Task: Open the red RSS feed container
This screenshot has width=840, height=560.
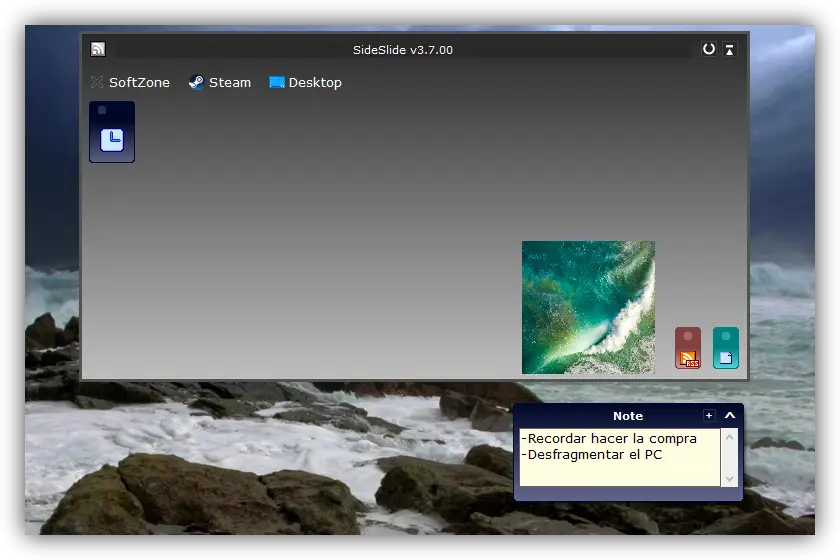Action: click(688, 348)
